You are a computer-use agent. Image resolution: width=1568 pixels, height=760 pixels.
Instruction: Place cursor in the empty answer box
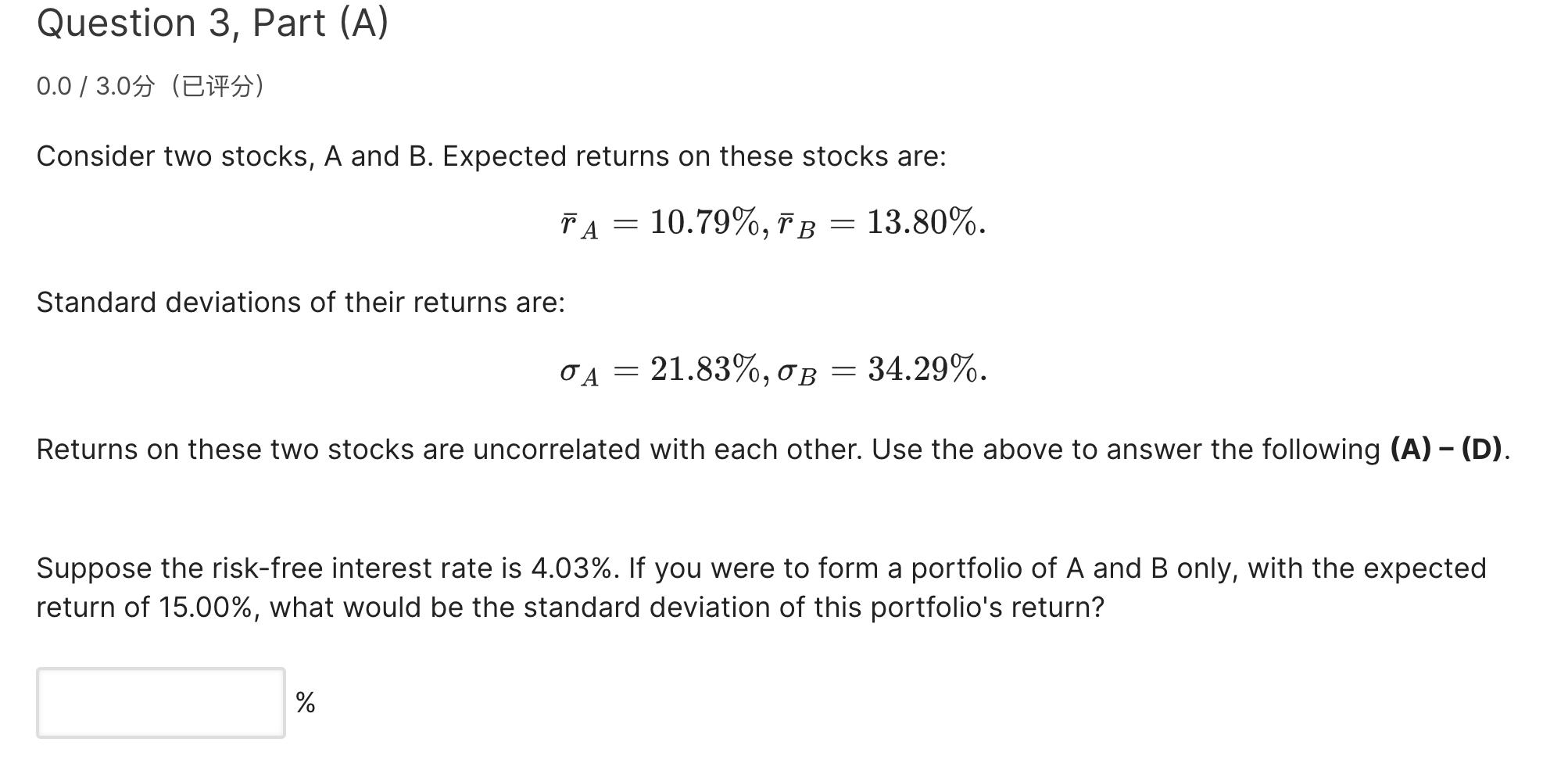159,702
